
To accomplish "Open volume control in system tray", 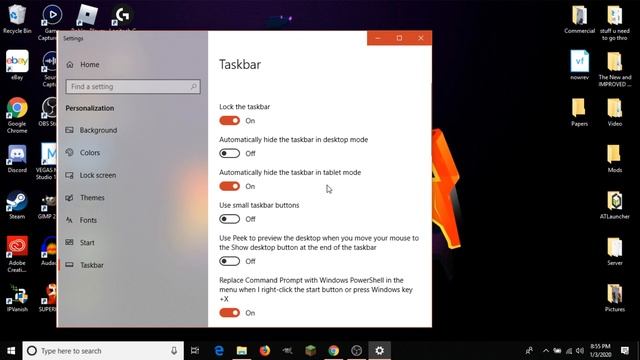I will 580,351.
